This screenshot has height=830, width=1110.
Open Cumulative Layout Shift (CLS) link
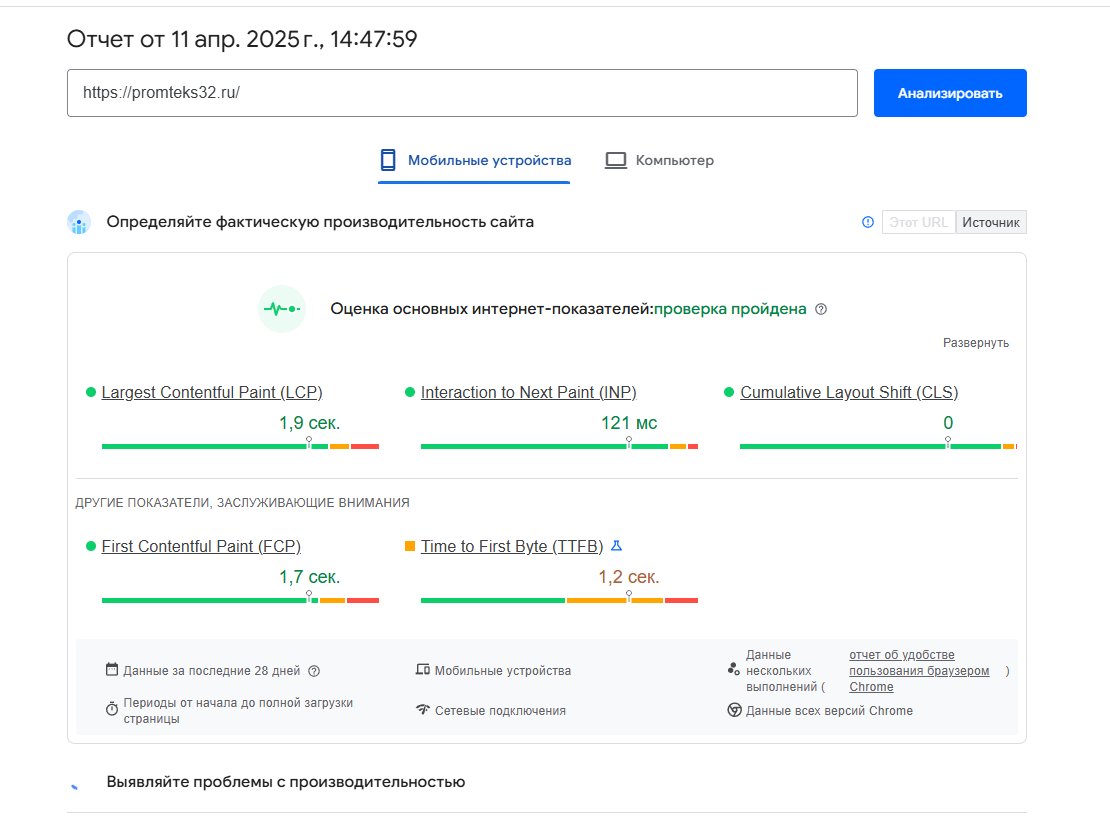[x=849, y=392]
